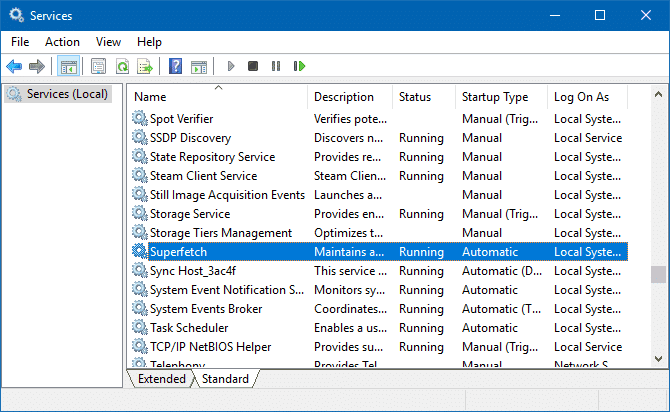The image size is (670, 412).
Task: Click the Show/Hide Console Tree icon
Action: click(x=68, y=67)
